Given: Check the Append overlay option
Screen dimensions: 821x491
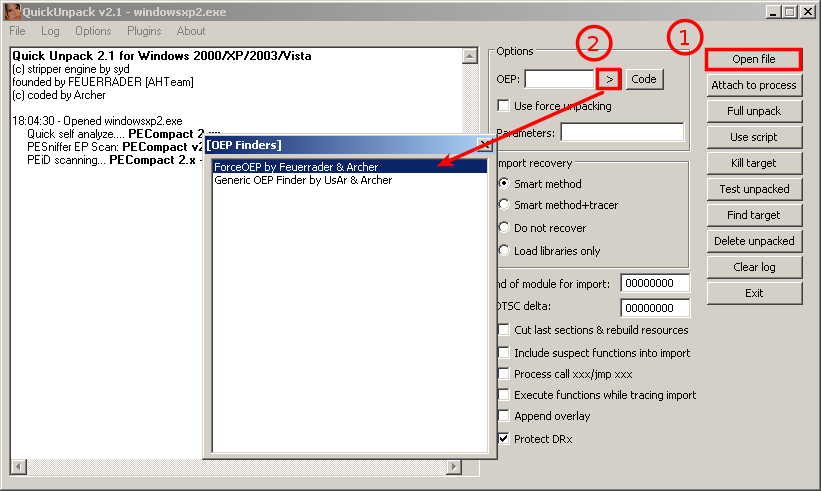Looking at the screenshot, I should coord(504,416).
